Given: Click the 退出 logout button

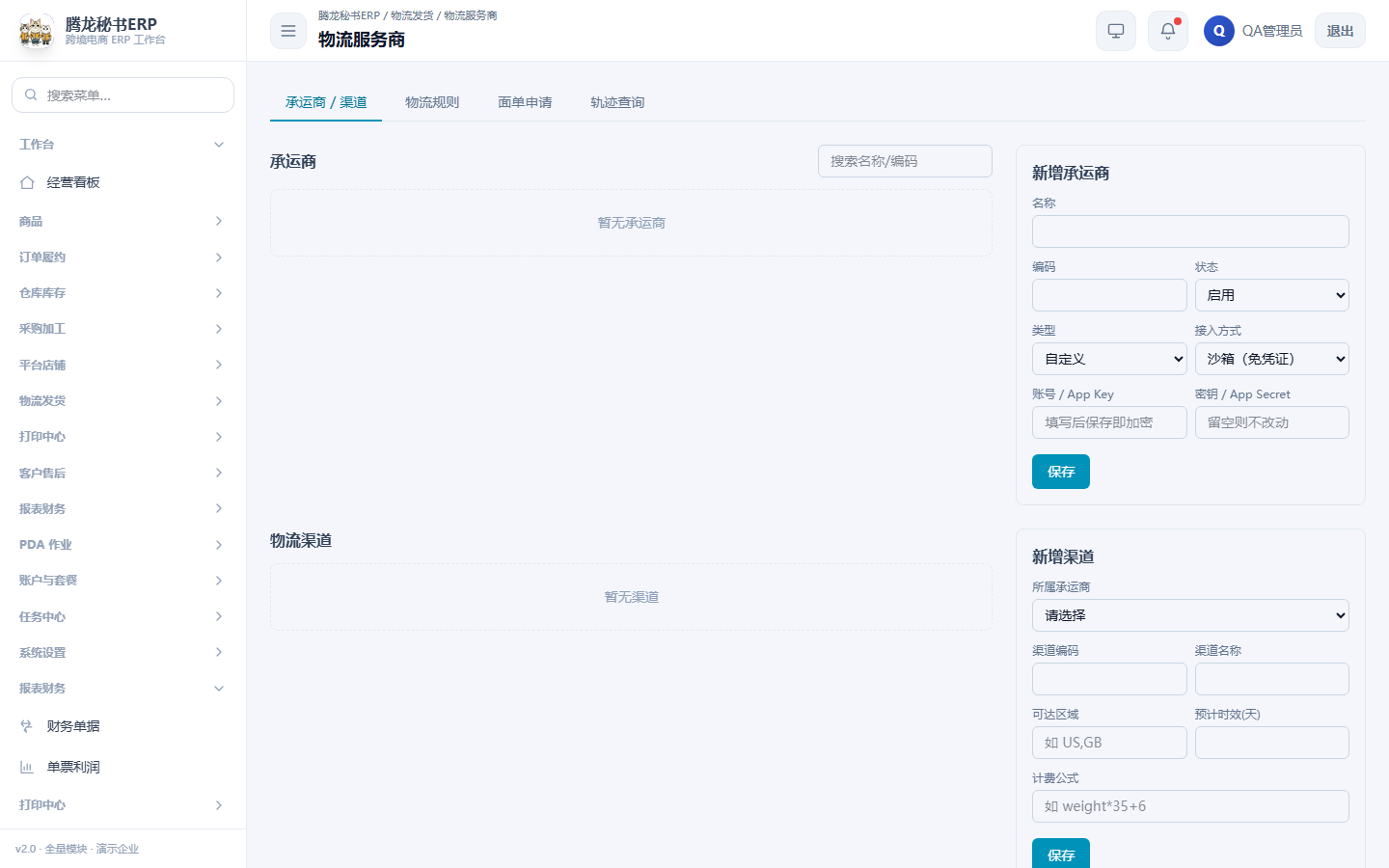Looking at the screenshot, I should [x=1340, y=31].
